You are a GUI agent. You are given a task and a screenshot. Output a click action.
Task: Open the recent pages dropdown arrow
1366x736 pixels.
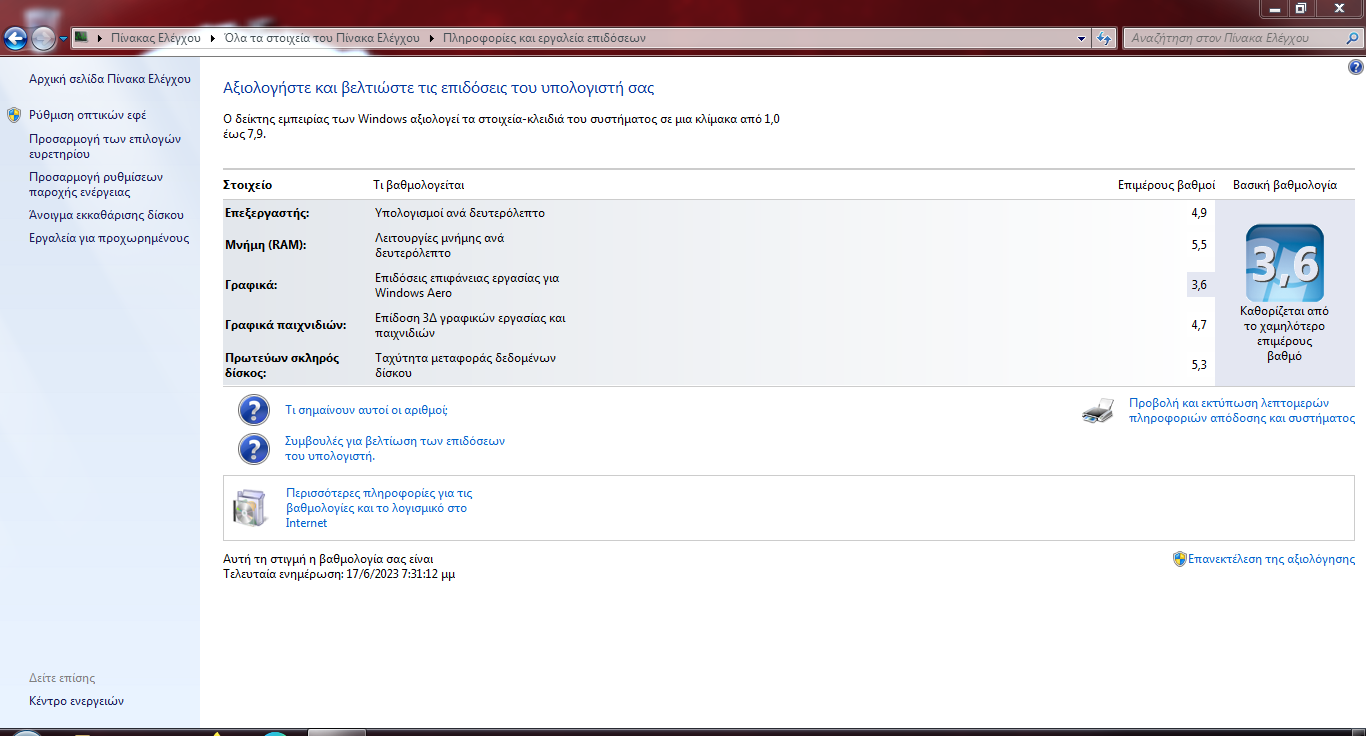pyautogui.click(x=64, y=39)
